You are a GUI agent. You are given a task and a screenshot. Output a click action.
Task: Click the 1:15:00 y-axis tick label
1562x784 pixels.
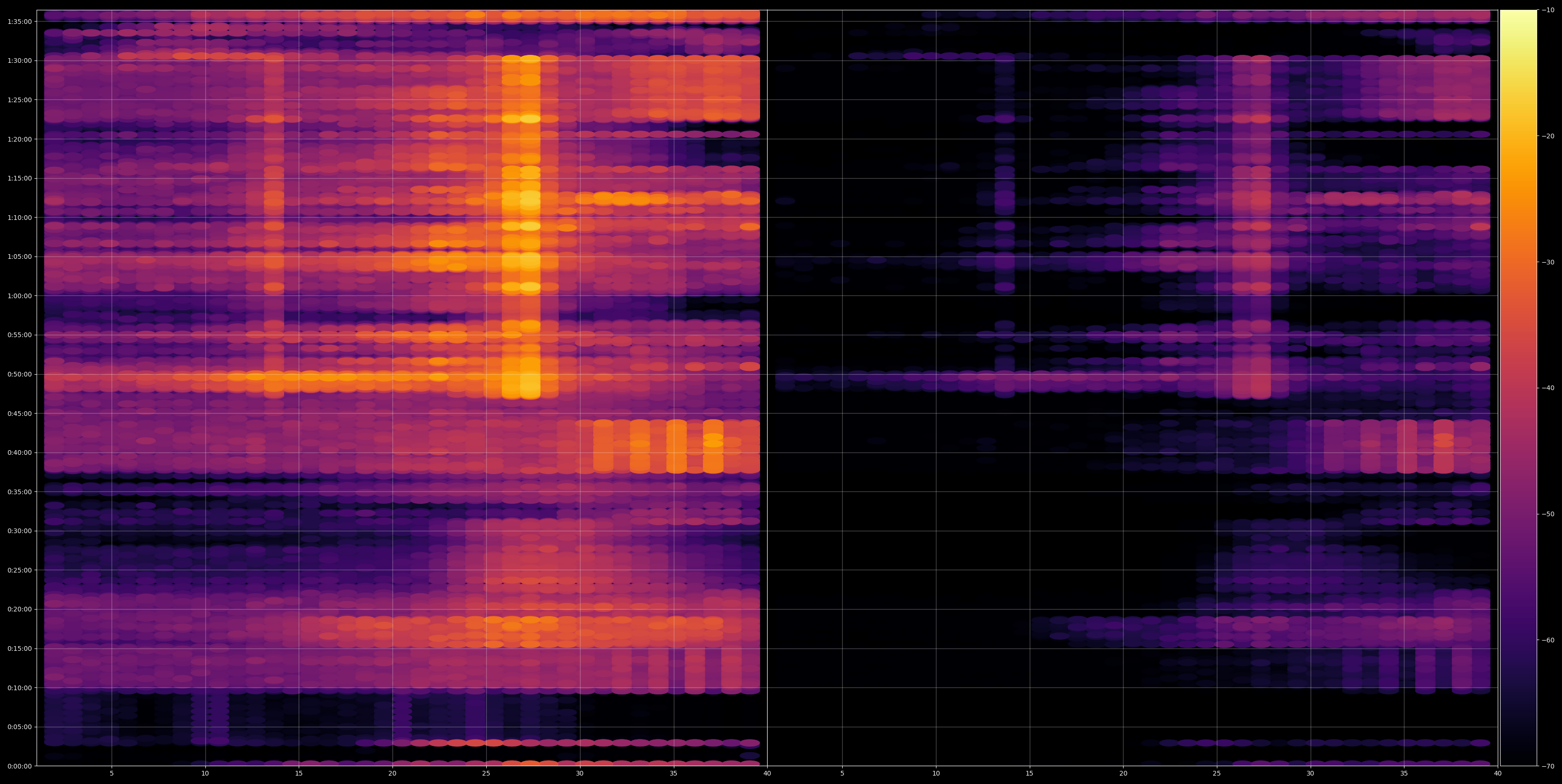pos(19,178)
